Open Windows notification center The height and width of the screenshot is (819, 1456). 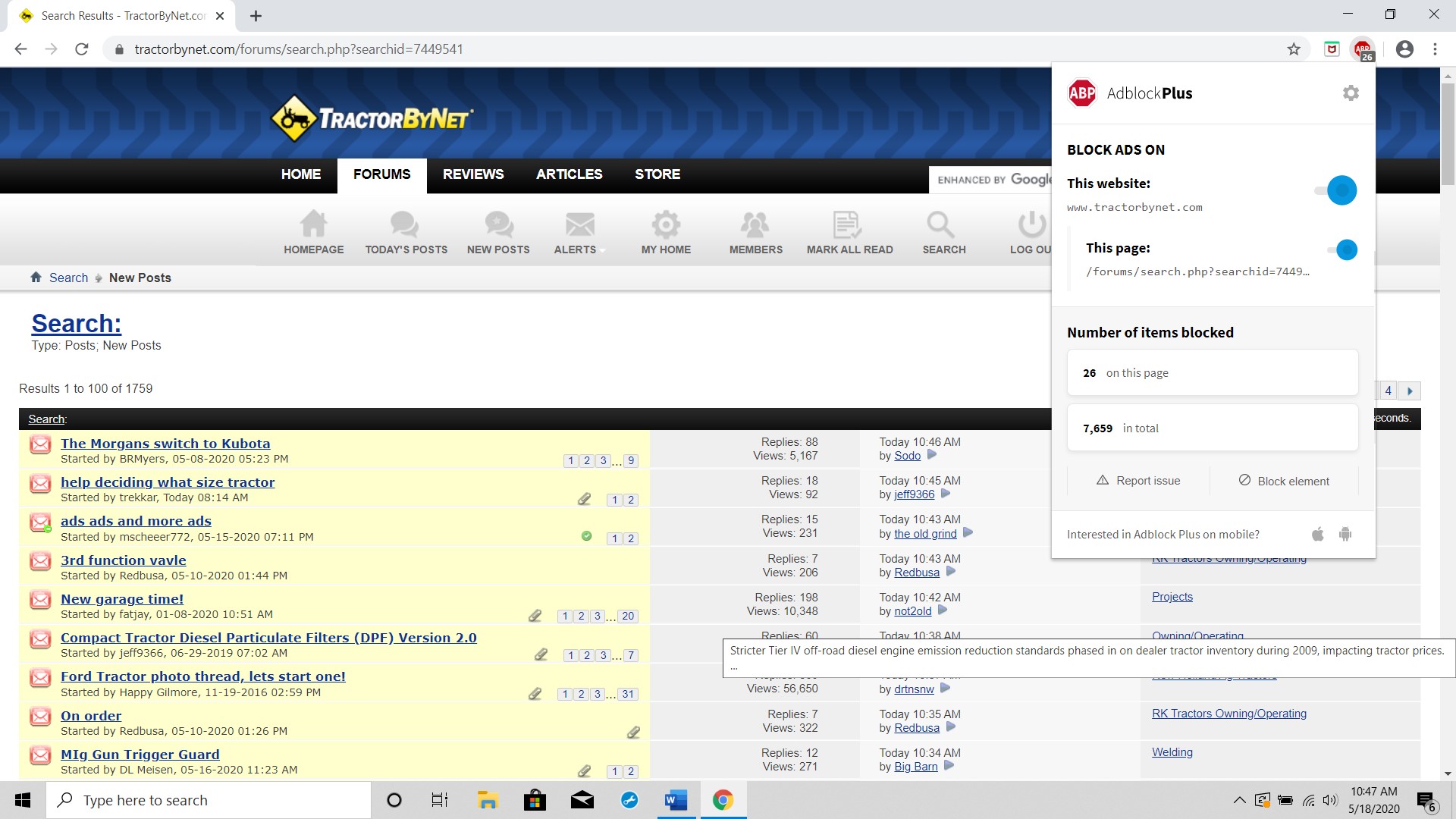[1426, 801]
